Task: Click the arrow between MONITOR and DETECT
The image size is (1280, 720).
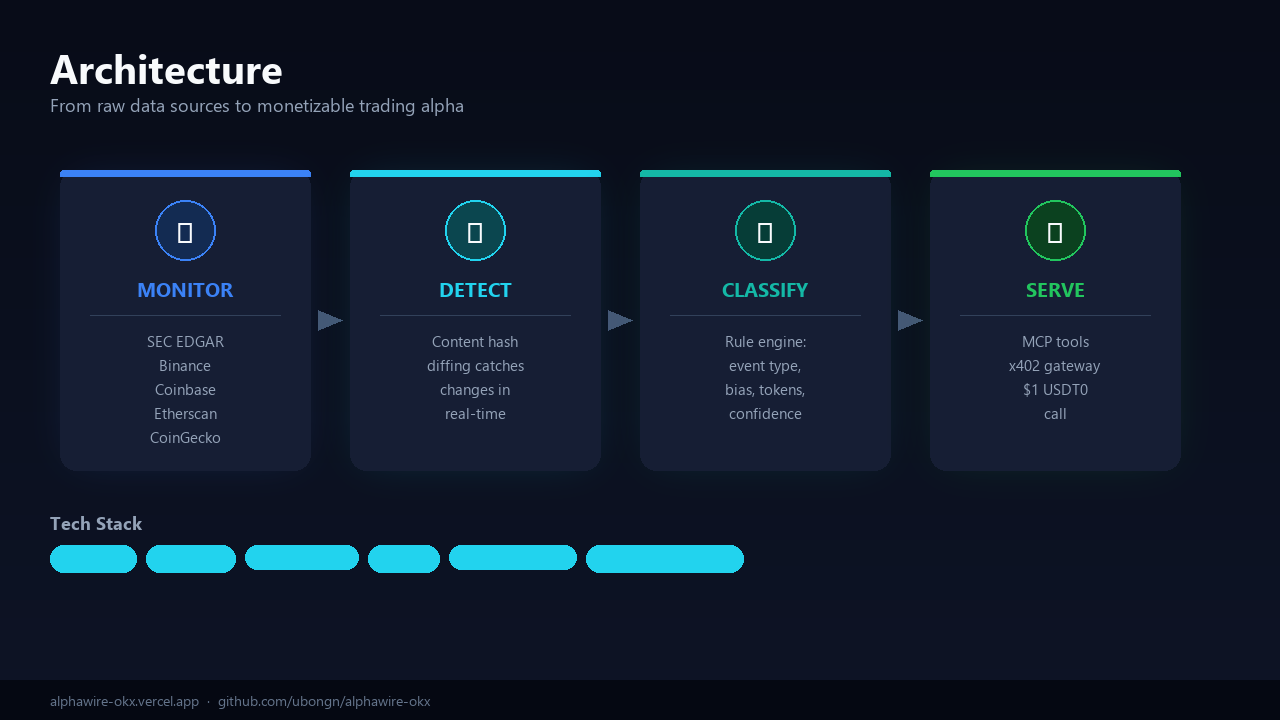Action: tap(330, 320)
